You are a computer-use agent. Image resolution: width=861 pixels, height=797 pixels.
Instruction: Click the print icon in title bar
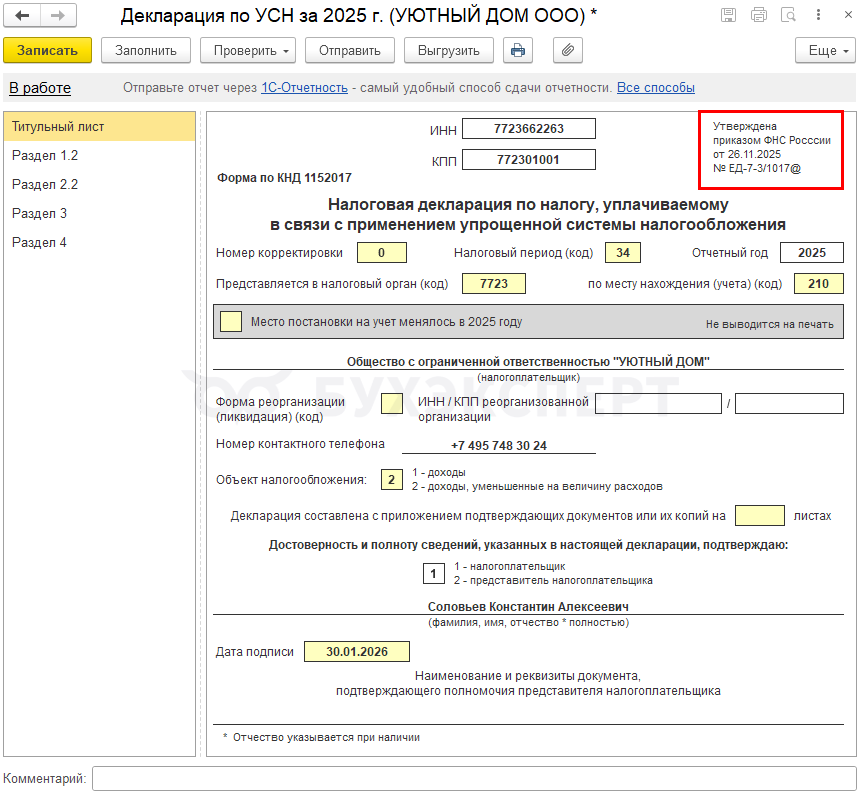(759, 16)
